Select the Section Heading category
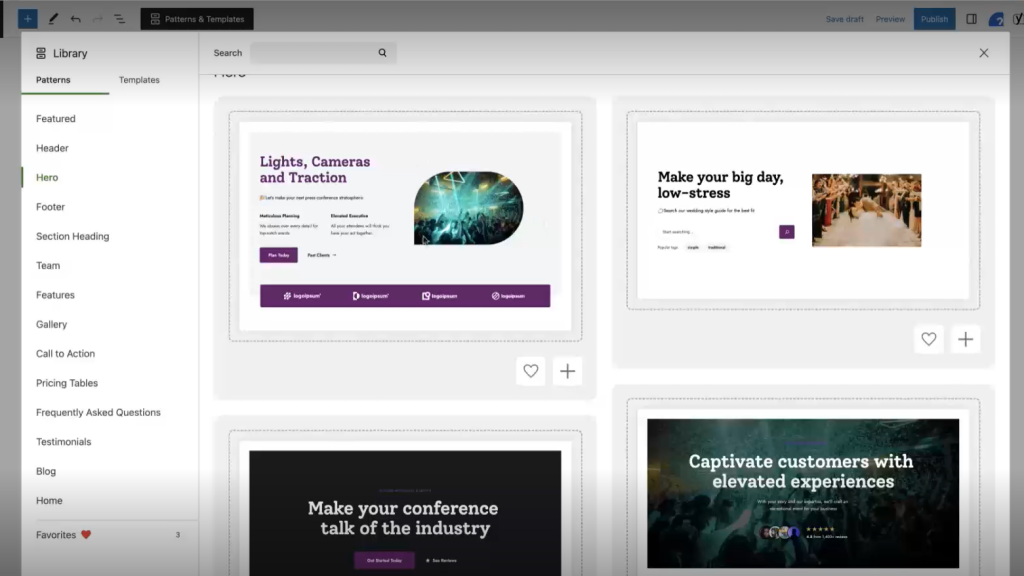Viewport: 1024px width, 576px height. [72, 236]
